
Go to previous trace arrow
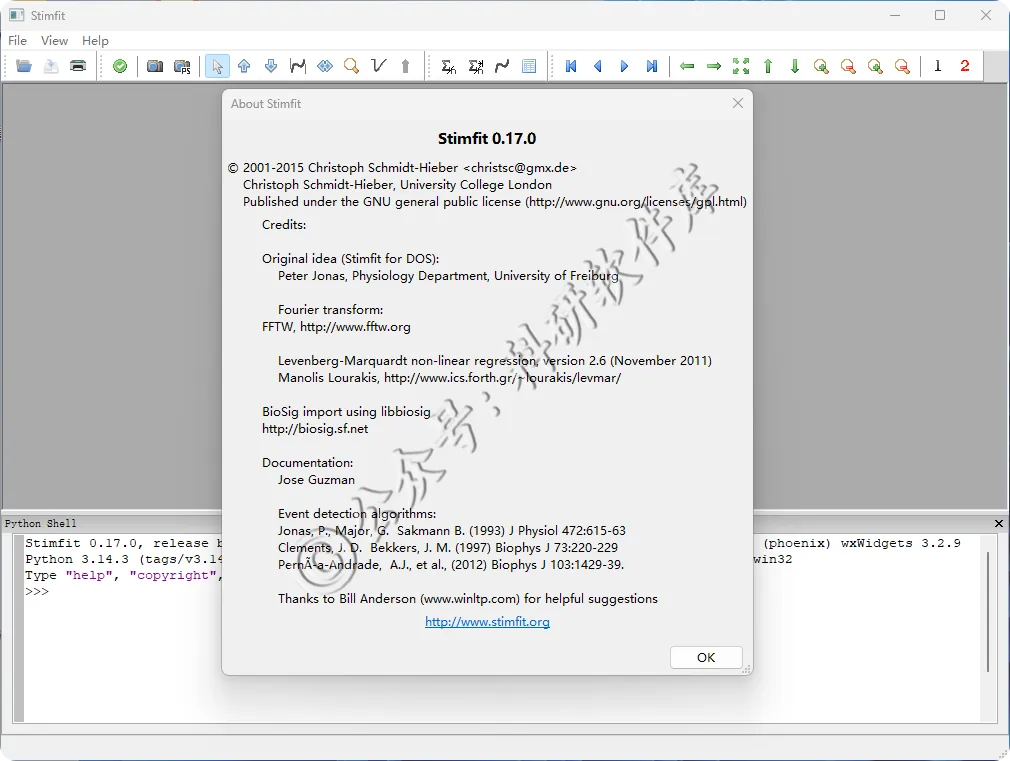(x=598, y=66)
